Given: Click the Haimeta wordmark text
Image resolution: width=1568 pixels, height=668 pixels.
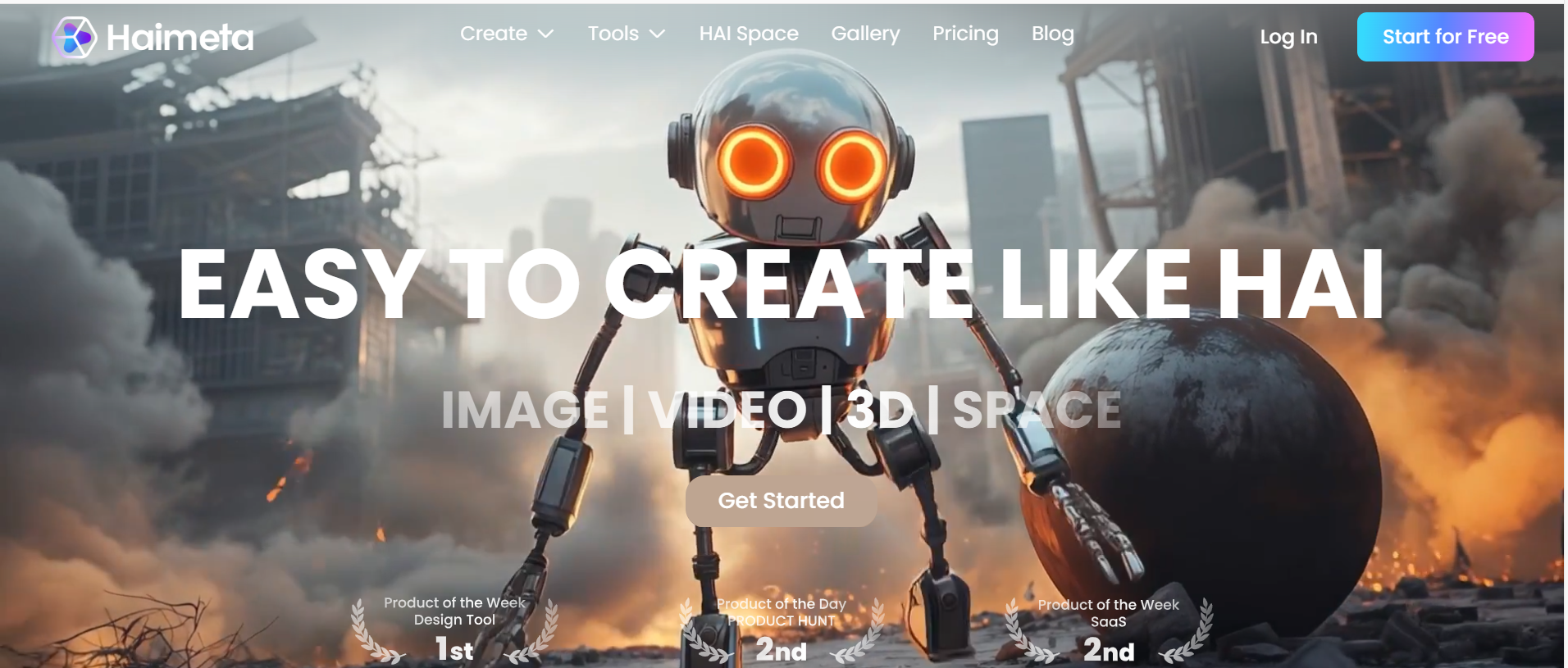Looking at the screenshot, I should (x=180, y=38).
